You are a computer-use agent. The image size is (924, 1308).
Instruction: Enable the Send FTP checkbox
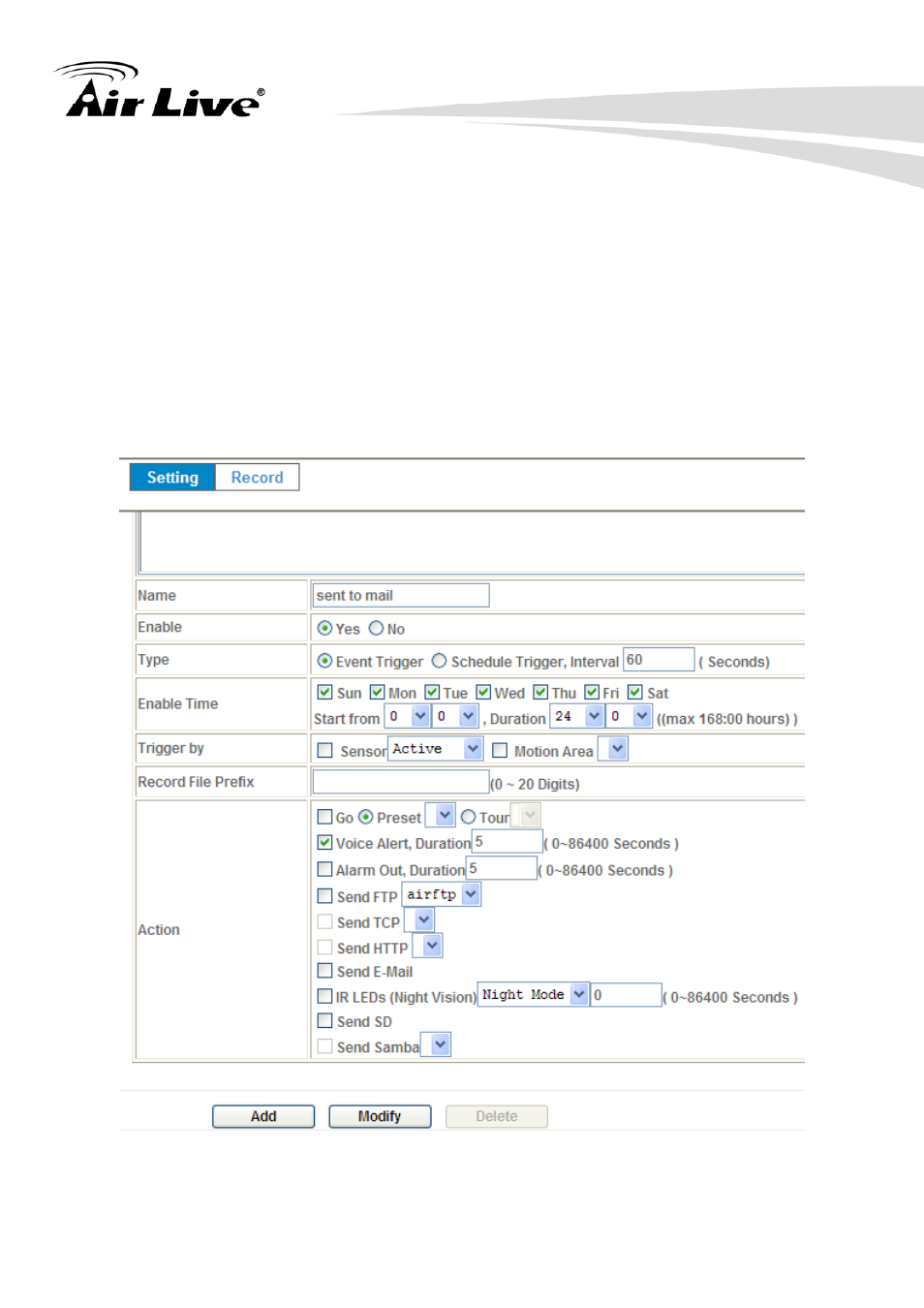325,896
